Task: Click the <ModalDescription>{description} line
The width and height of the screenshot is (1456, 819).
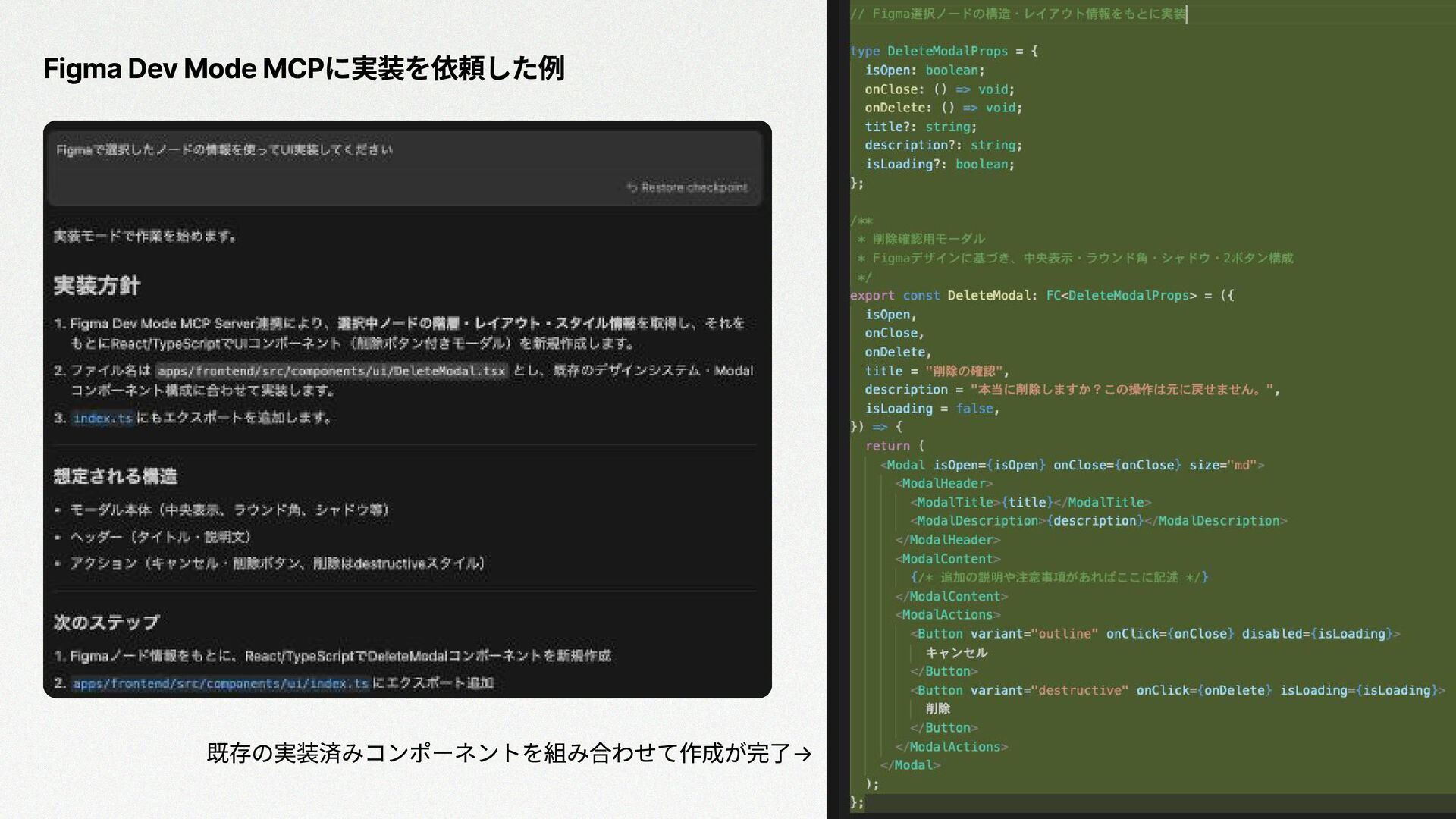Action: point(1099,521)
